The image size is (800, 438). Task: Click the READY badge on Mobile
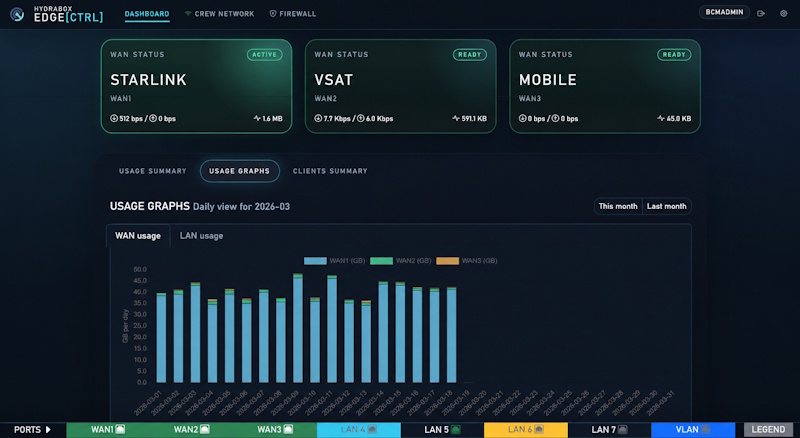[674, 55]
